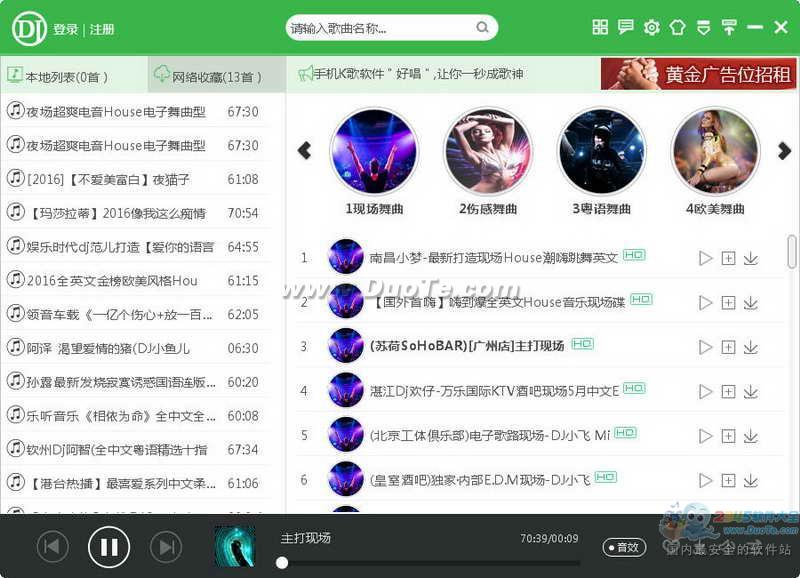Select 领音车载《一亿个伤心 in playlist
Screen dimensions: 800x578
[x=136, y=314]
